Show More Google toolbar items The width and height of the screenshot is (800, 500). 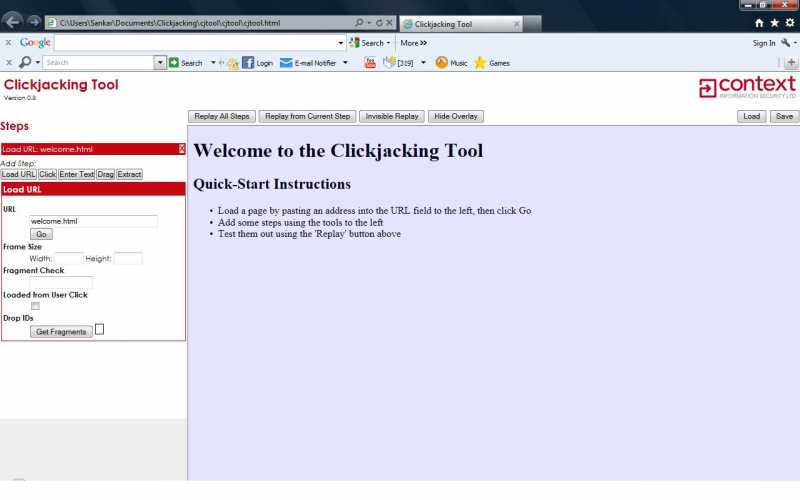[413, 43]
